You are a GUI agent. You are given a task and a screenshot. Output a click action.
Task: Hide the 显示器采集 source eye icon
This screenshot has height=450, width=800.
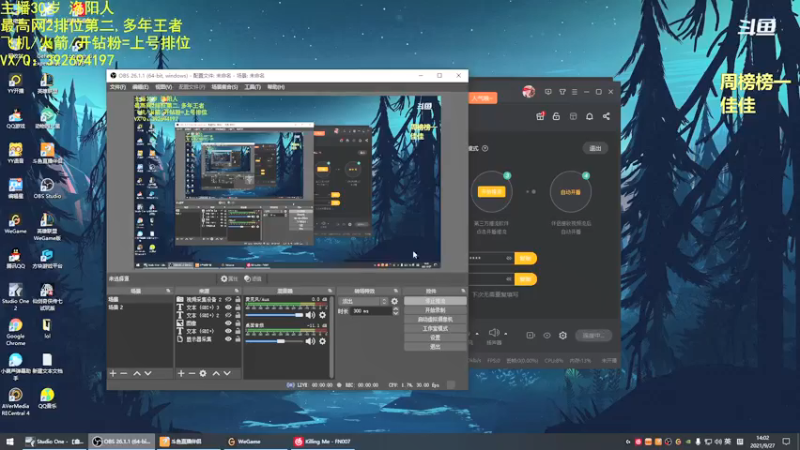228,339
